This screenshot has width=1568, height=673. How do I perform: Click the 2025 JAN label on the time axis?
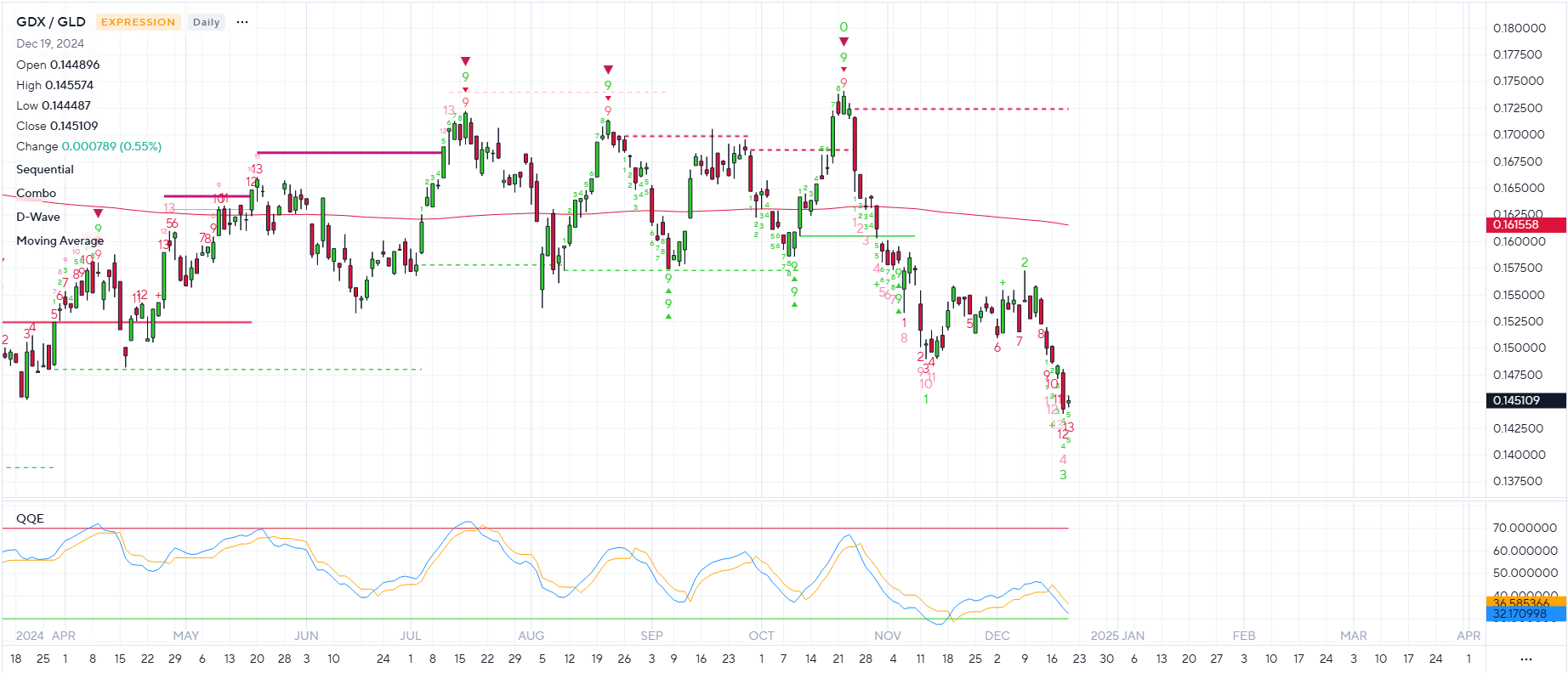click(x=1117, y=636)
